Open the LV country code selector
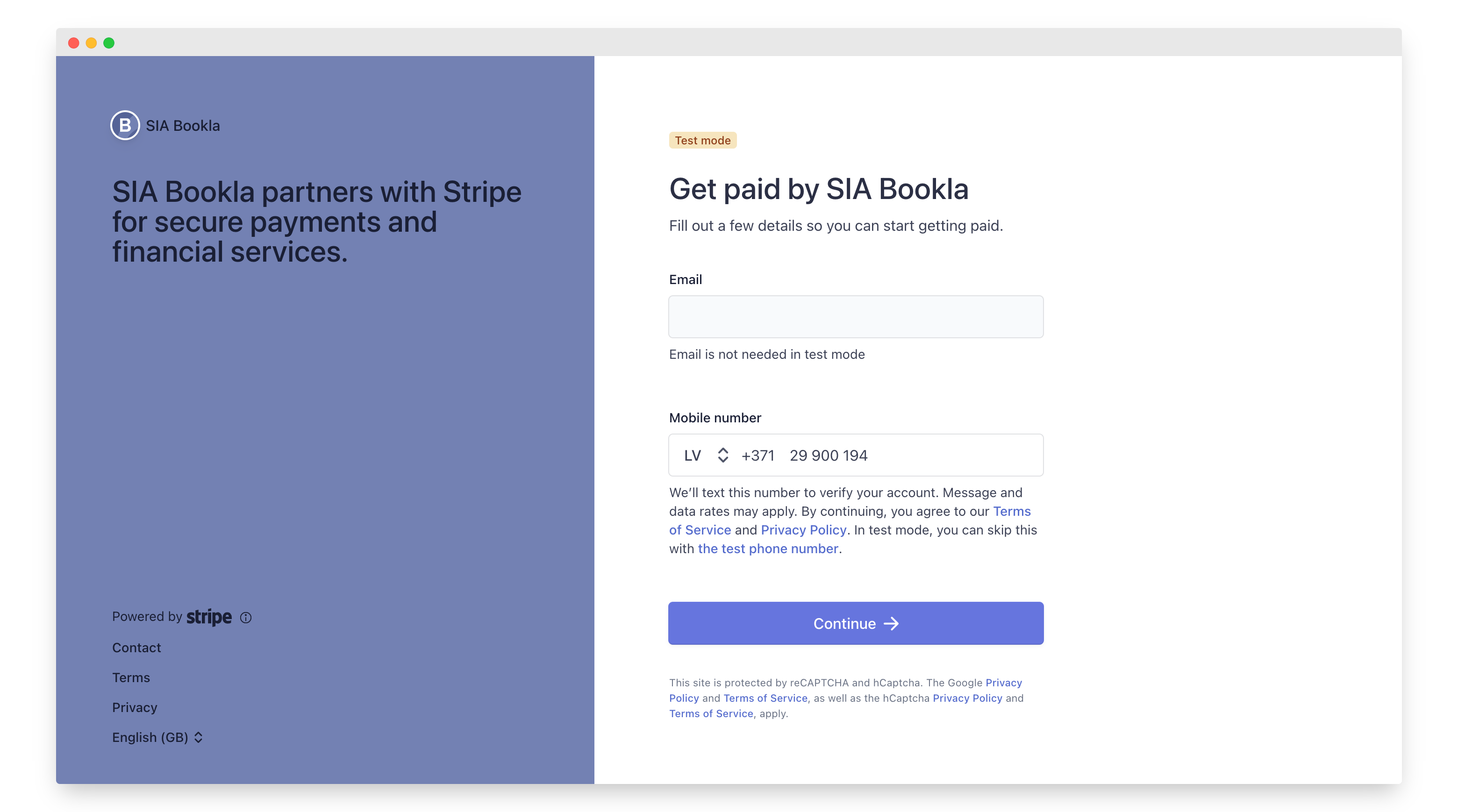Image resolution: width=1458 pixels, height=812 pixels. point(705,455)
